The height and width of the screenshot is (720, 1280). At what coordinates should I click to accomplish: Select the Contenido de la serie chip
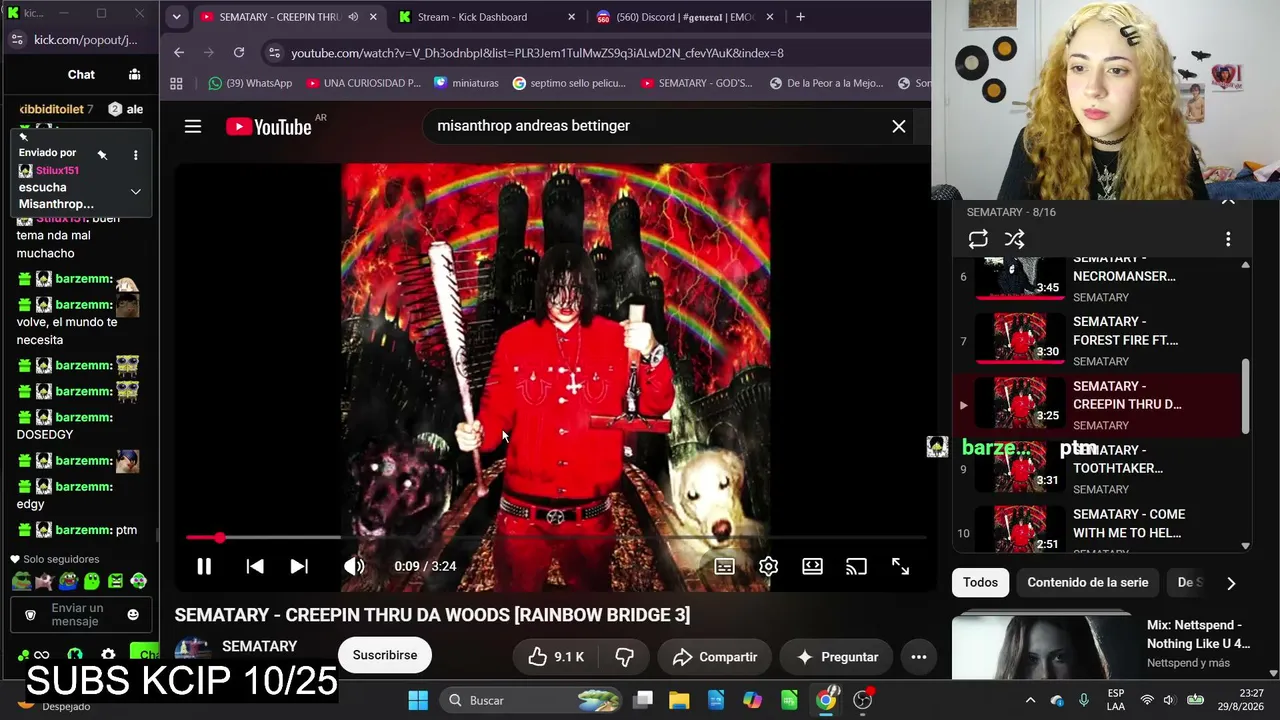coord(1088,582)
